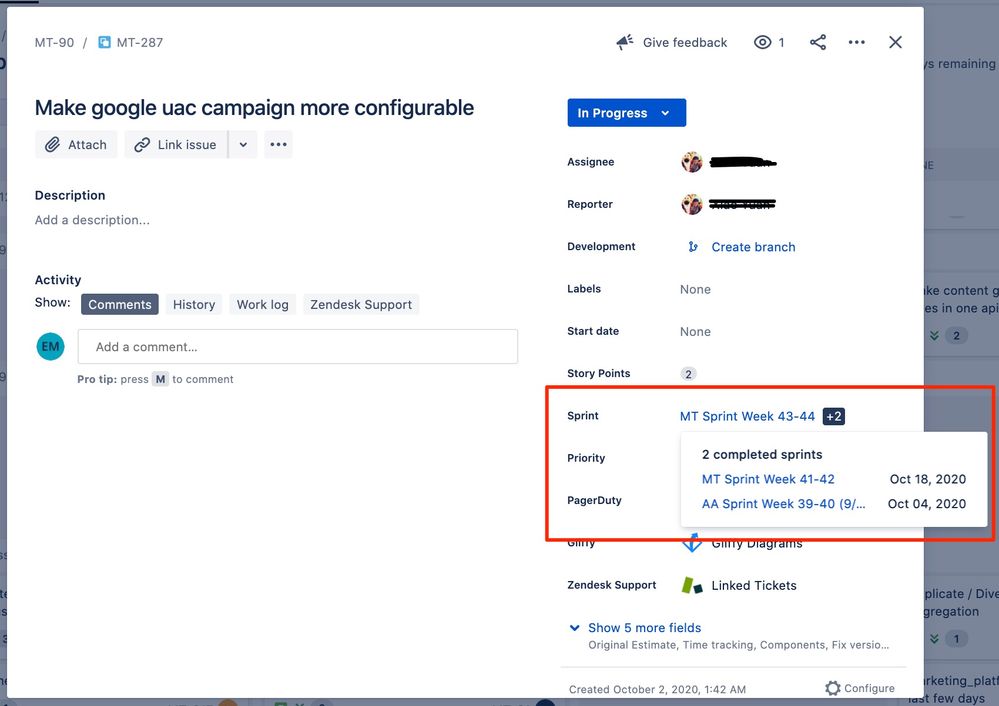Click the 'Add a comment...' input box
This screenshot has height=706, width=999.
298,347
